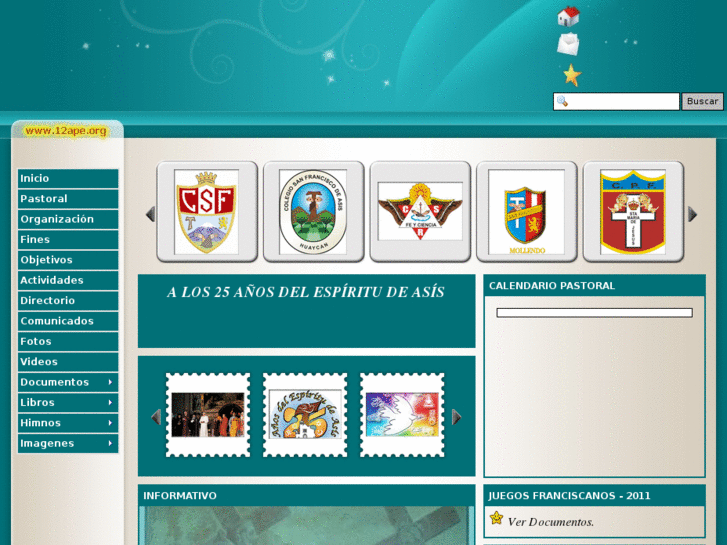Click the magnifier icon in search box
This screenshot has height=545, width=727.
pos(562,101)
